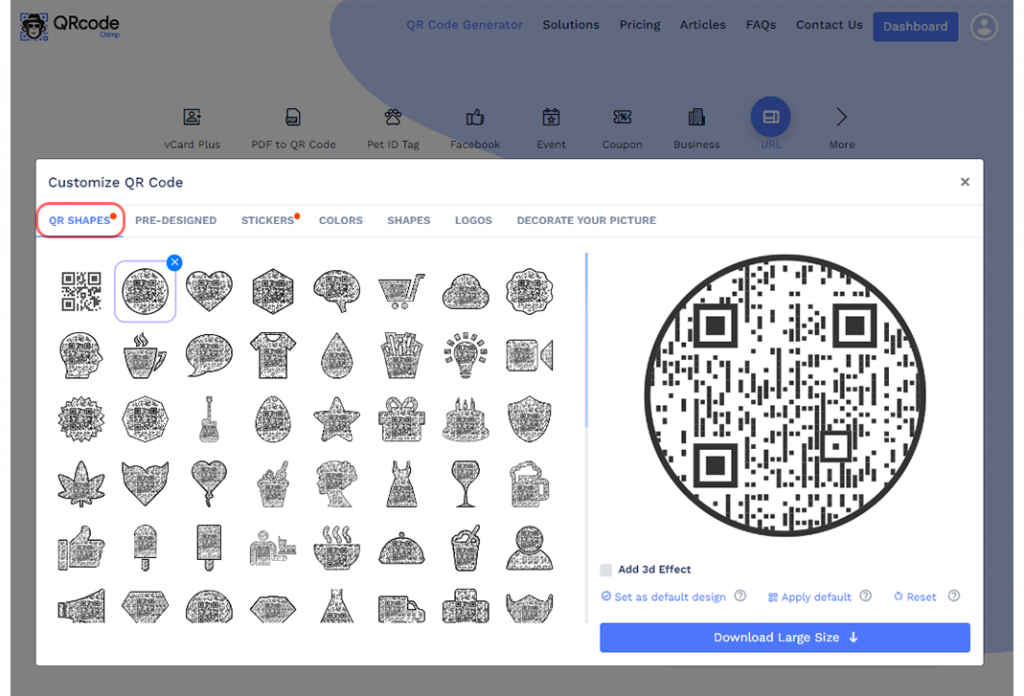Choose the shopping cart QR shape
Image resolution: width=1024 pixels, height=696 pixels.
(401, 292)
